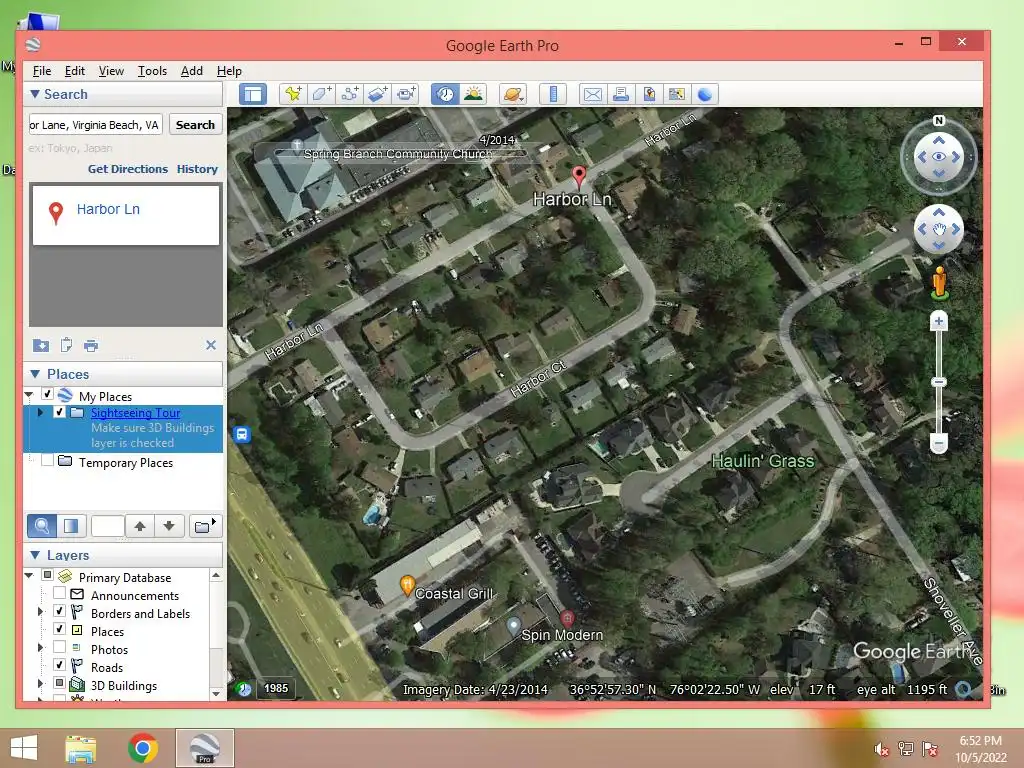Collapse the Primary Database node
Image resolution: width=1024 pixels, height=768 pixels.
pos(29,575)
